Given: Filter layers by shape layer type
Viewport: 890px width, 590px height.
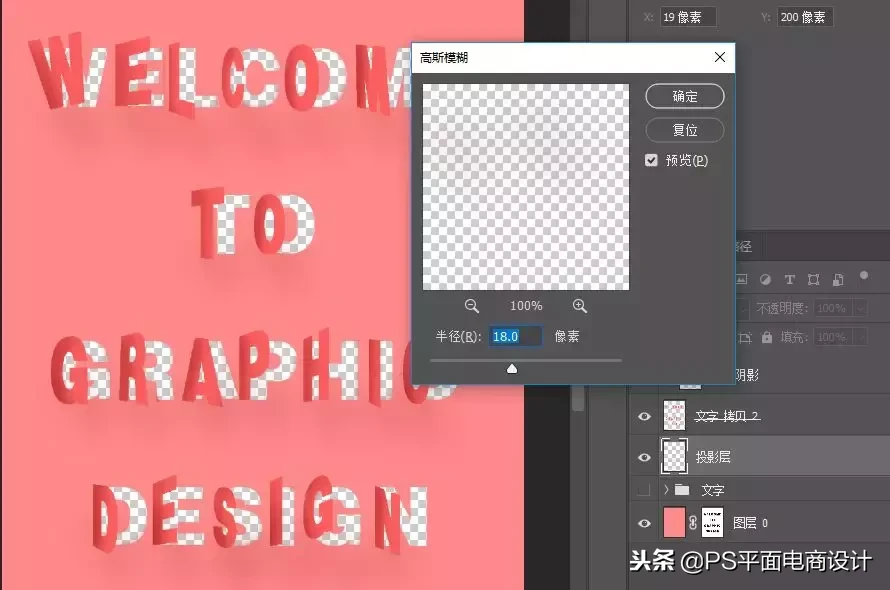Looking at the screenshot, I should pos(813,279).
